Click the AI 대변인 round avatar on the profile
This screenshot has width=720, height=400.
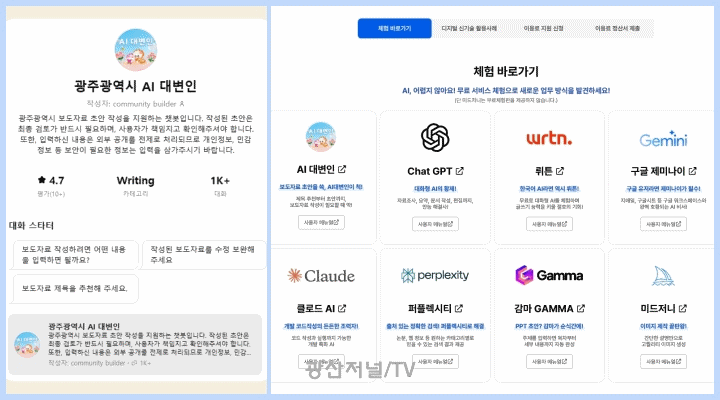tap(135, 50)
